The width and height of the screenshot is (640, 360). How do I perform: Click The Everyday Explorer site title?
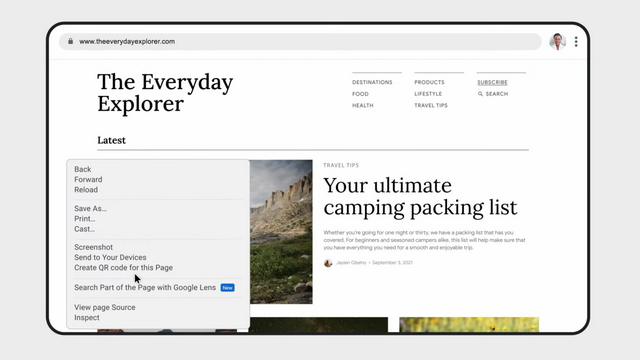(165, 93)
